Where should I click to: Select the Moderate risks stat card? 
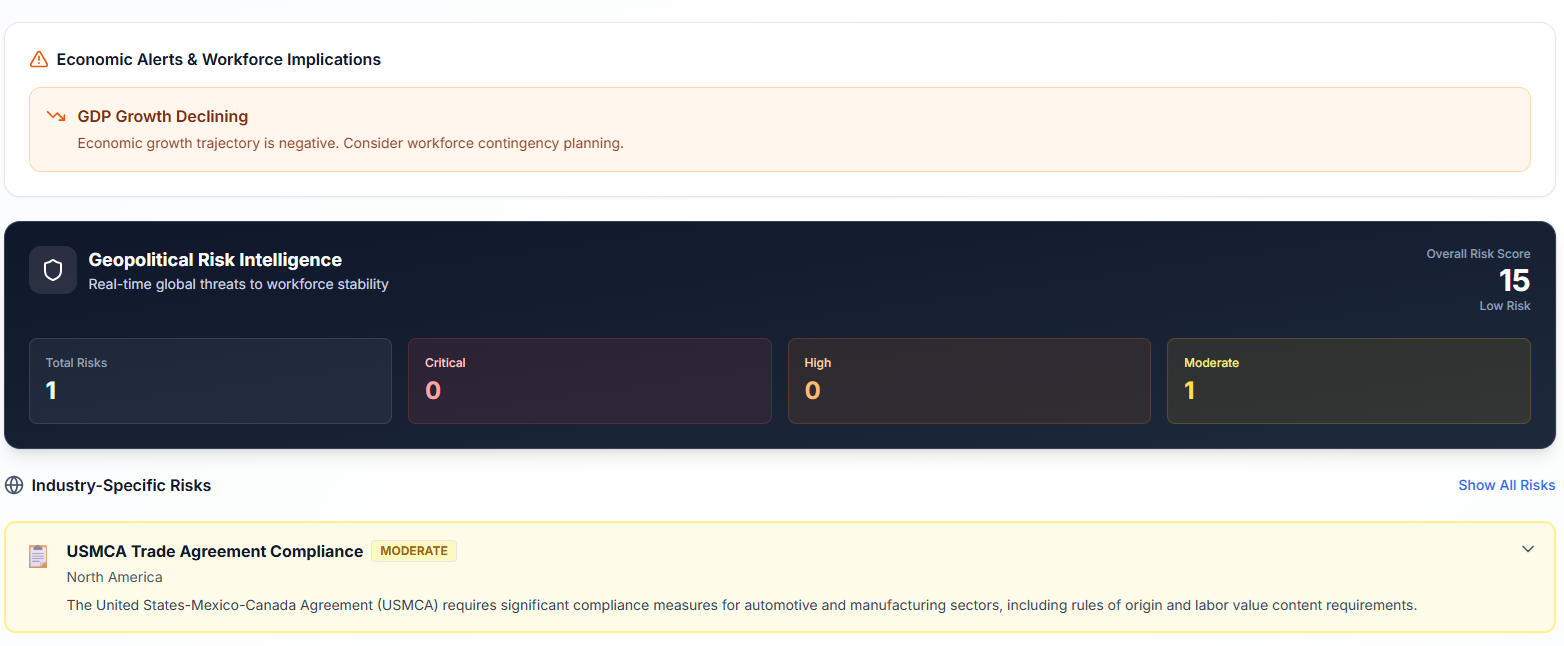pos(1349,381)
